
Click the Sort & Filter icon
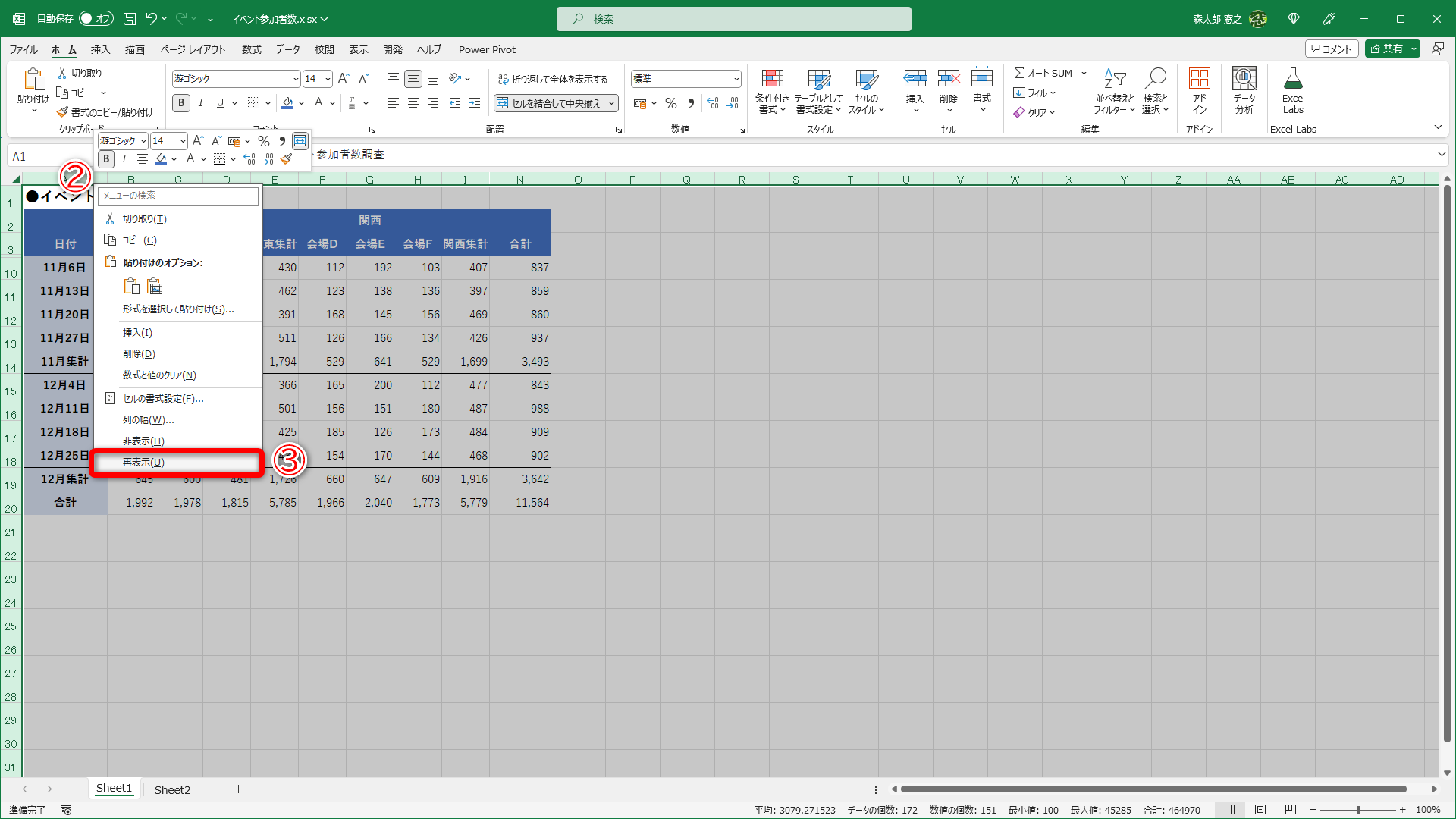pyautogui.click(x=1114, y=79)
